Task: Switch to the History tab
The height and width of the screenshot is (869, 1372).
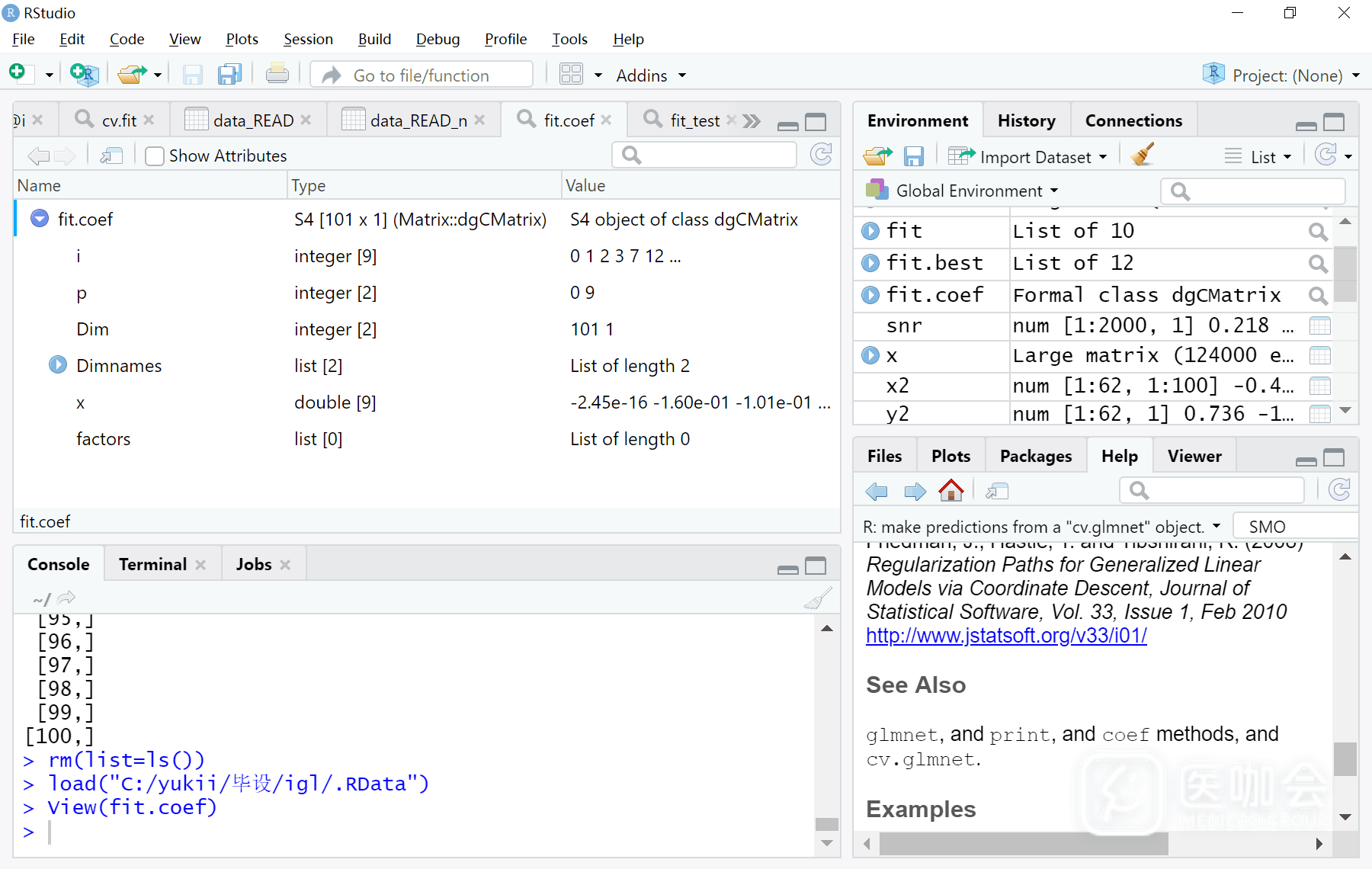Action: [x=1026, y=120]
